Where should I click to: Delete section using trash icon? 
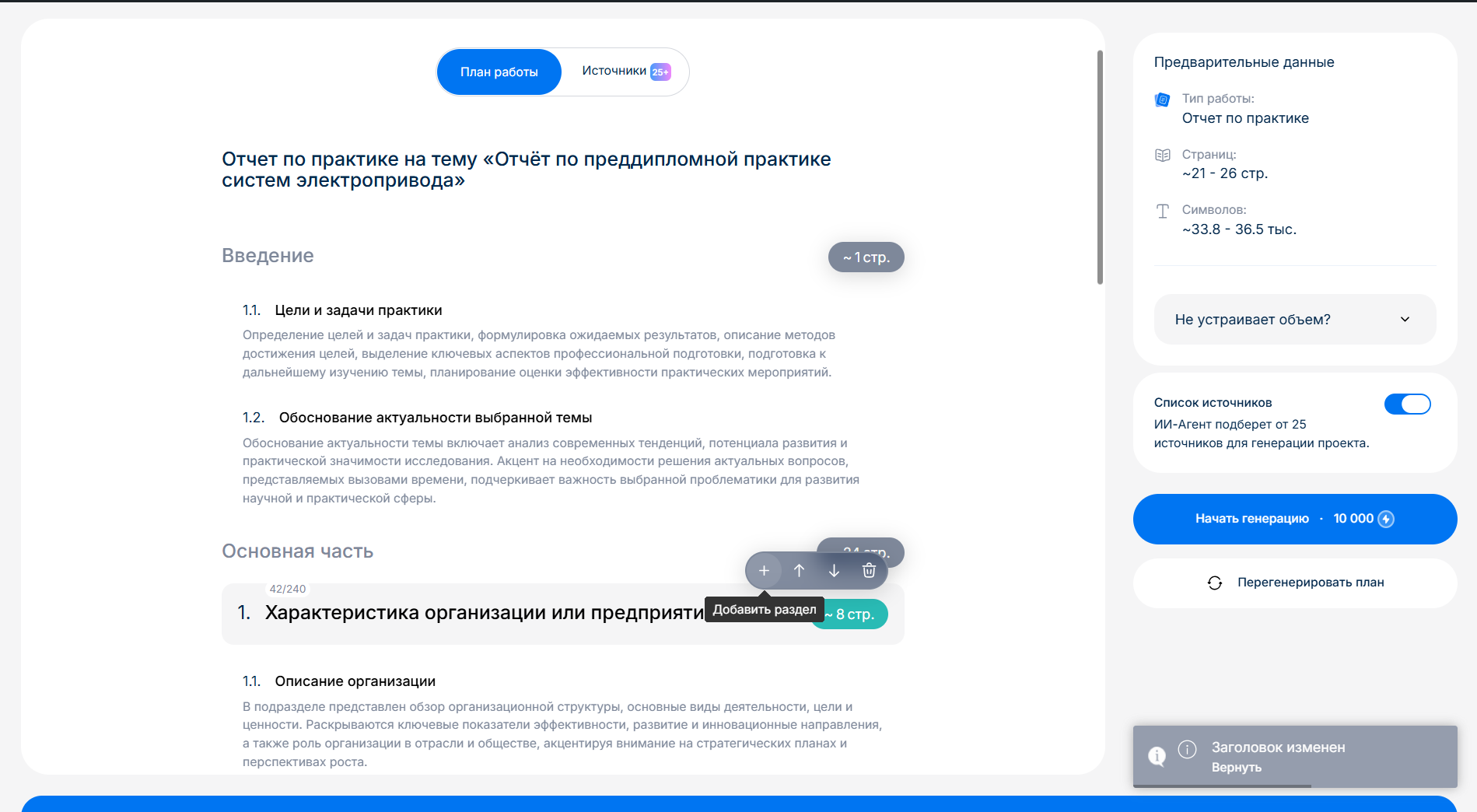[869, 571]
